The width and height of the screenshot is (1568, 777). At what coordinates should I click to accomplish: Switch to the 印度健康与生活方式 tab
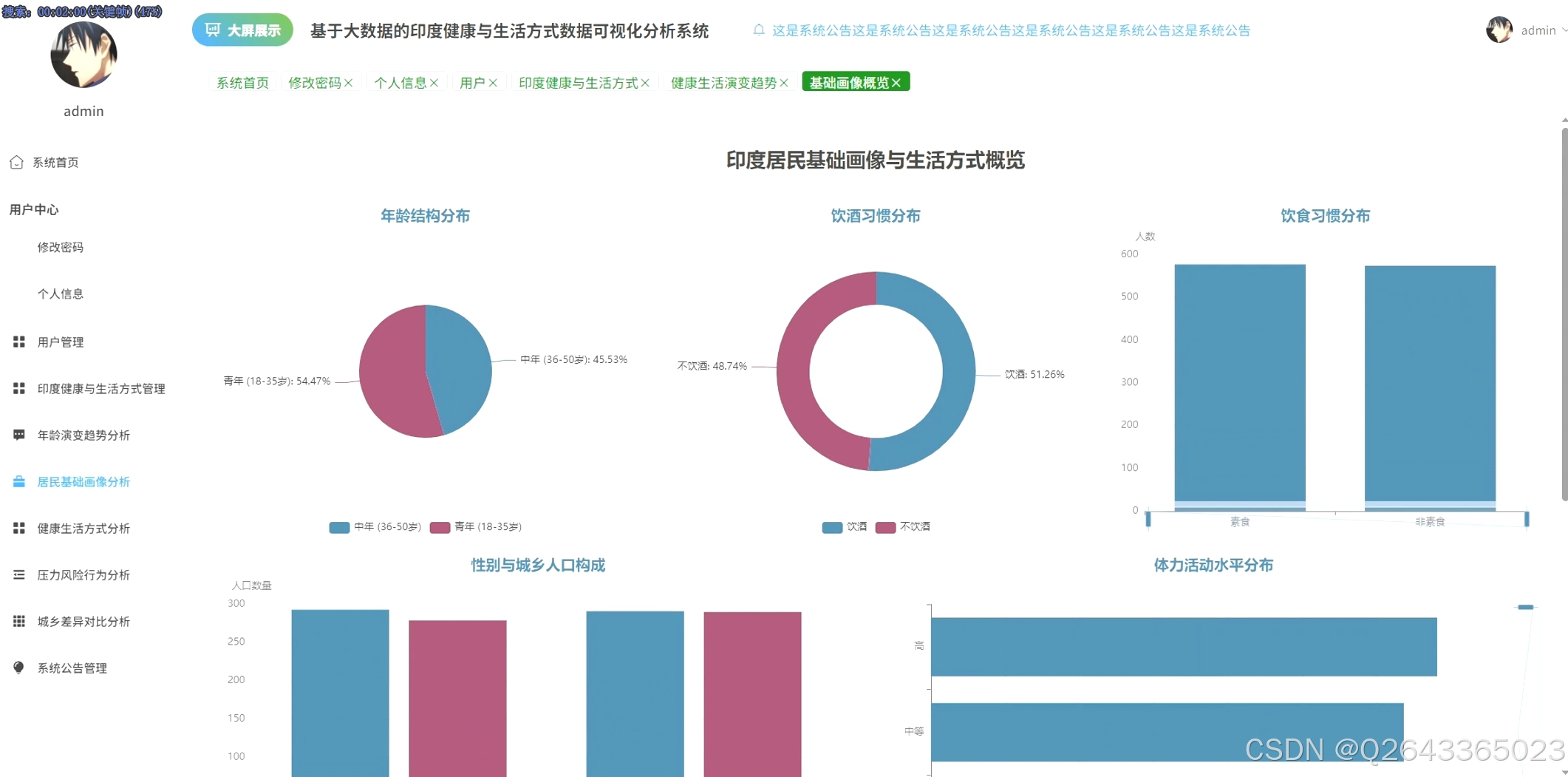(578, 83)
